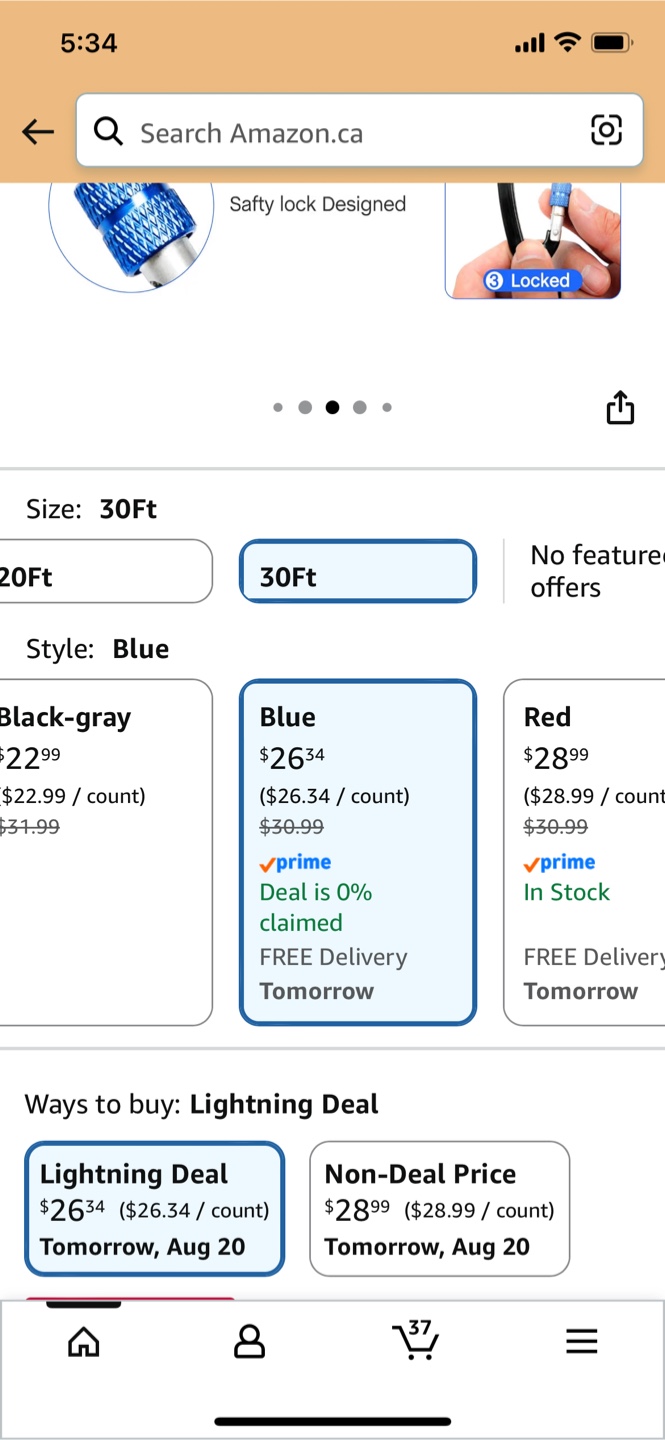The height and width of the screenshot is (1440, 665).
Task: Open the Home tab icon
Action: (x=84, y=1341)
